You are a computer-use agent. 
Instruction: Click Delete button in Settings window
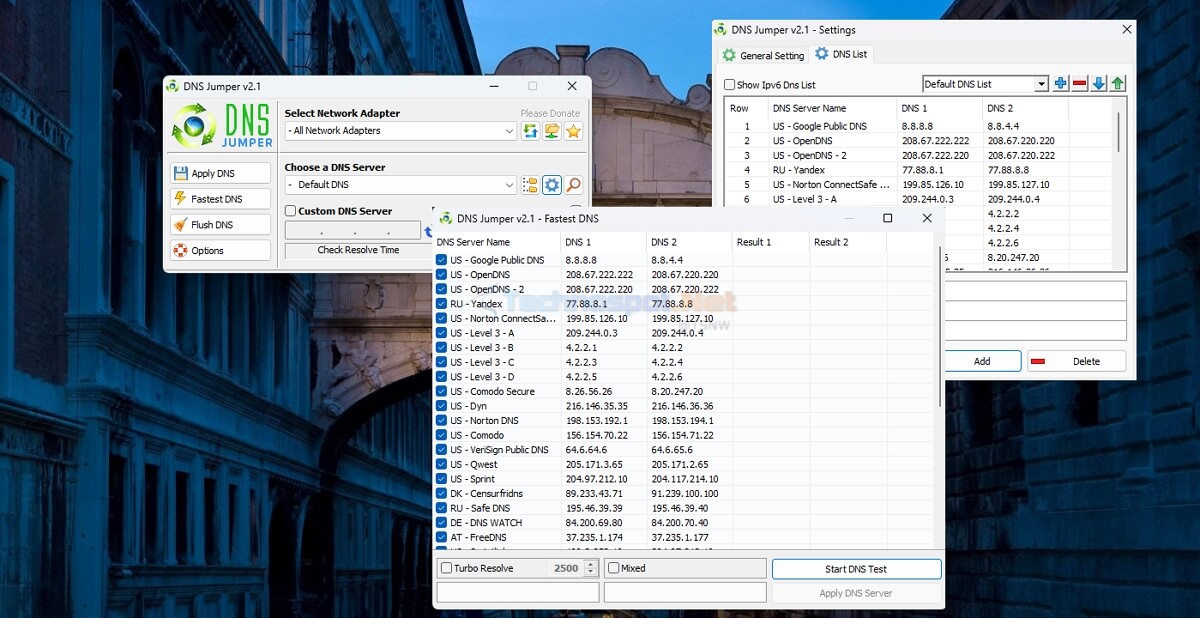[x=1076, y=361]
